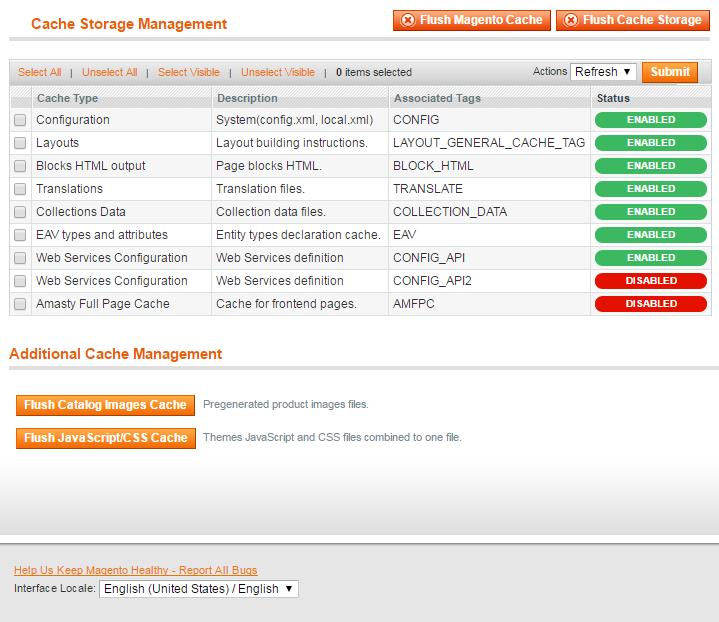The width and height of the screenshot is (719, 622).
Task: Click the Page blocks HTML description
Action: (x=269, y=166)
